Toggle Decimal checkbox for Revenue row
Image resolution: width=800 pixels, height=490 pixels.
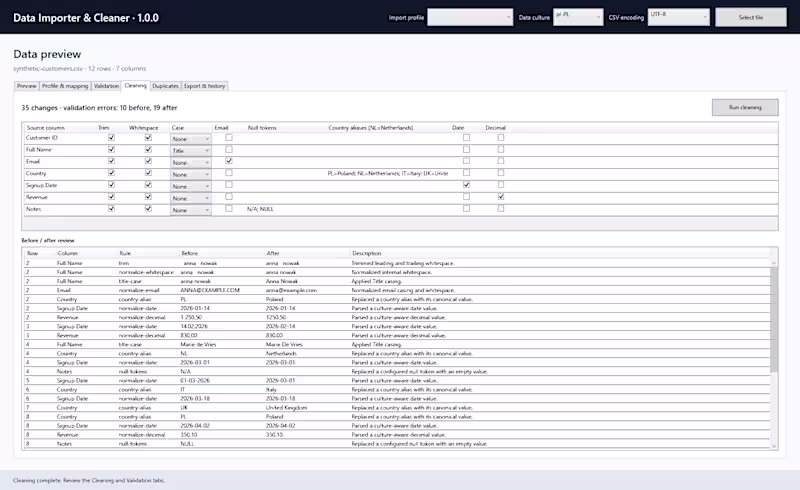[x=501, y=197]
